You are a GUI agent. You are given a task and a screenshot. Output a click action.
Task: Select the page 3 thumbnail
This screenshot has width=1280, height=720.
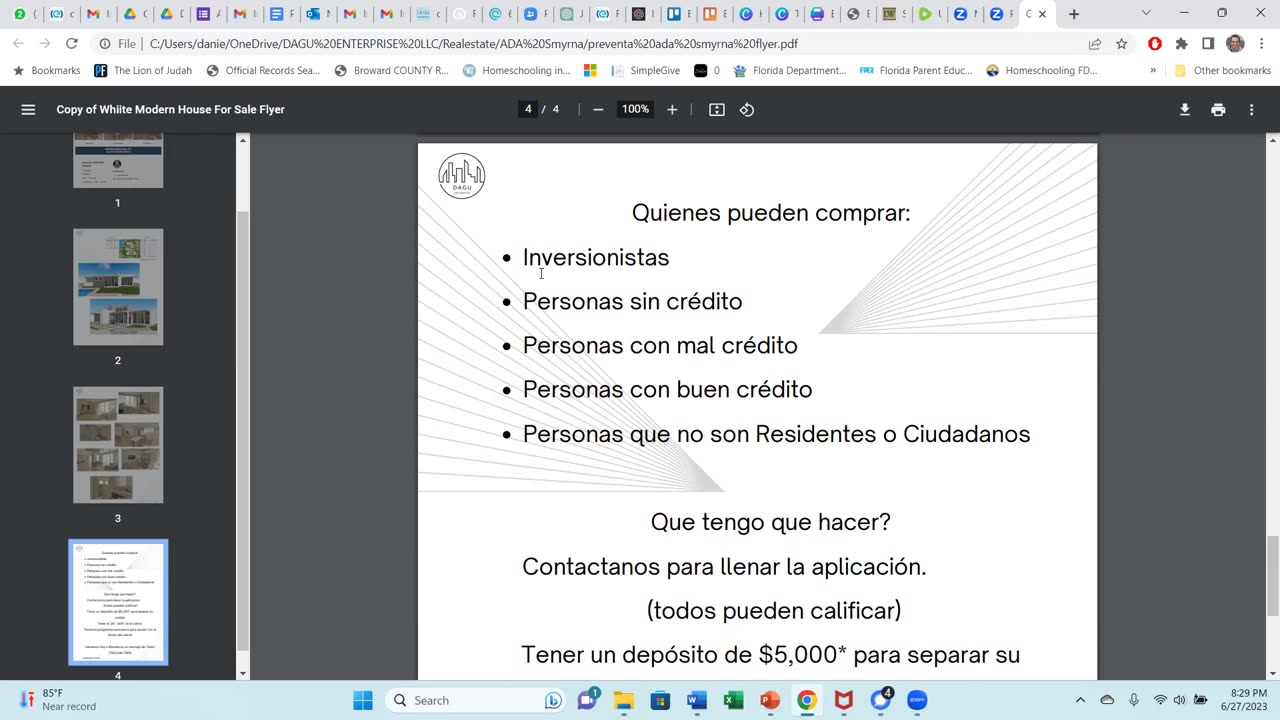pyautogui.click(x=118, y=445)
